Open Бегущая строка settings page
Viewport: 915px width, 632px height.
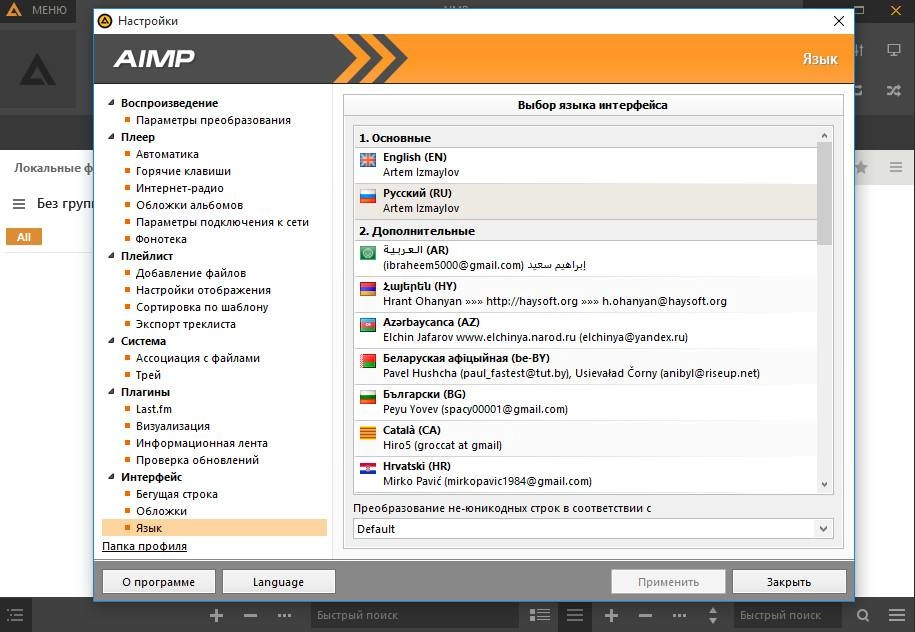point(177,494)
